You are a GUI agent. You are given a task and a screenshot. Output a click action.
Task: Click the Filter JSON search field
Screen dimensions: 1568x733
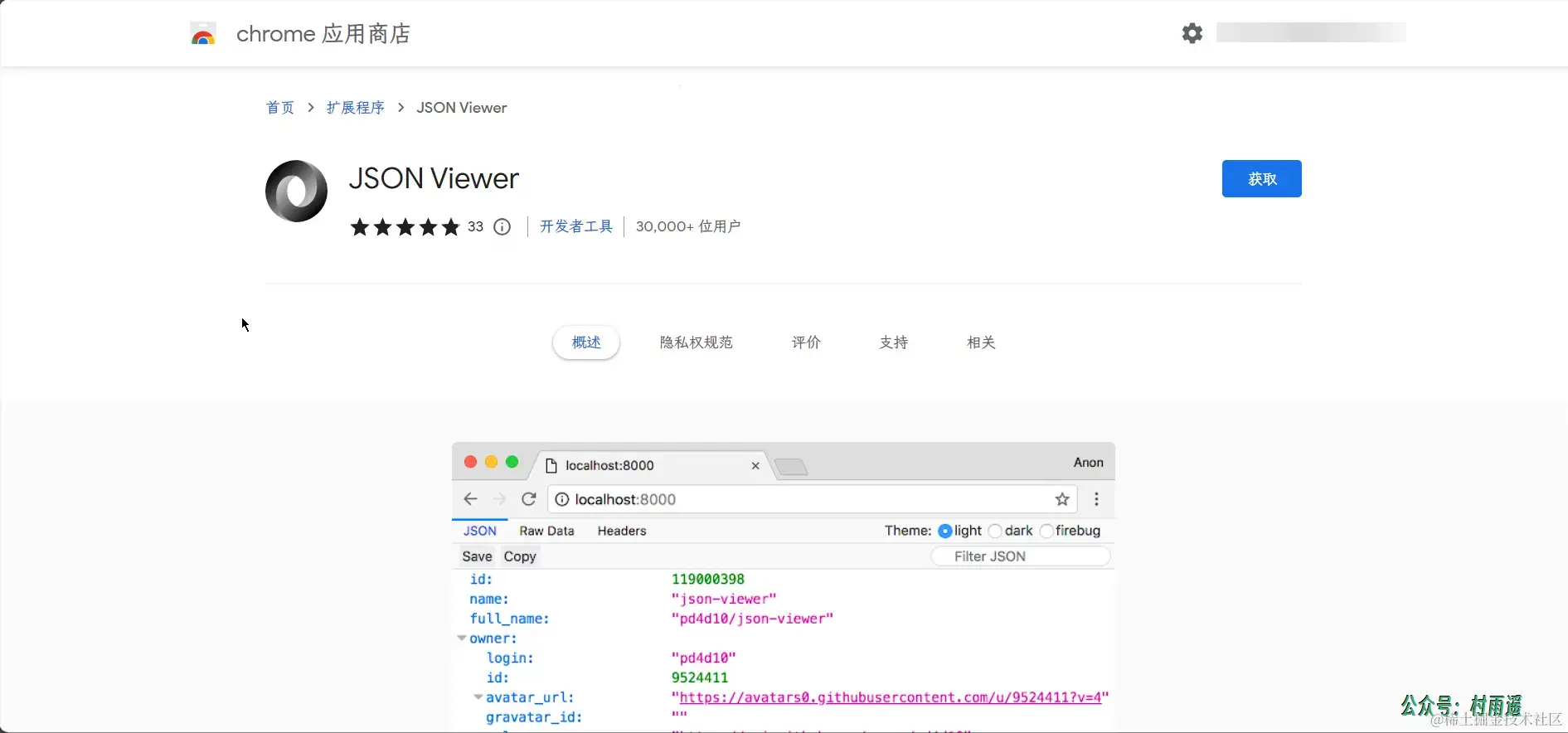pos(1021,556)
